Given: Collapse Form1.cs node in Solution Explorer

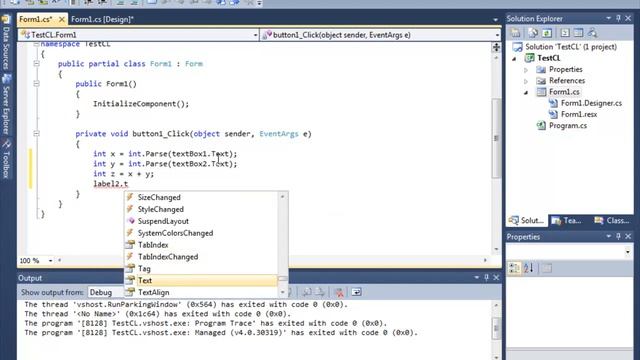Looking at the screenshot, I should (526, 93).
